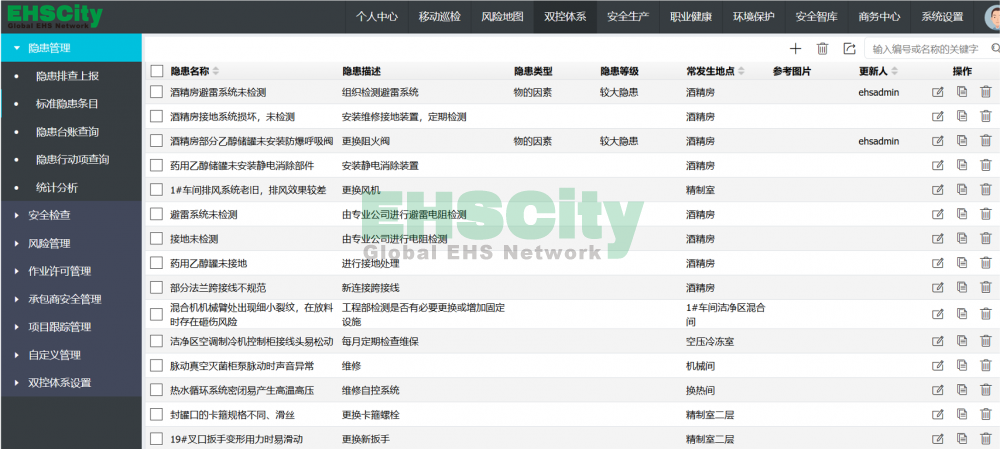
Task: Click the plus icon to add a hazard
Action: (795, 48)
